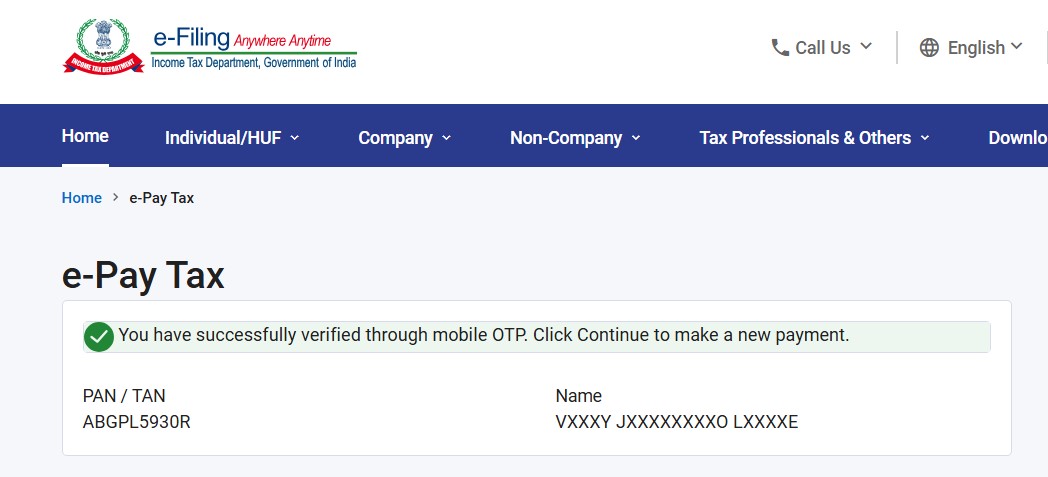Image resolution: width=1048 pixels, height=477 pixels.
Task: Click the e-Pay Tax breadcrumb text
Action: (162, 198)
